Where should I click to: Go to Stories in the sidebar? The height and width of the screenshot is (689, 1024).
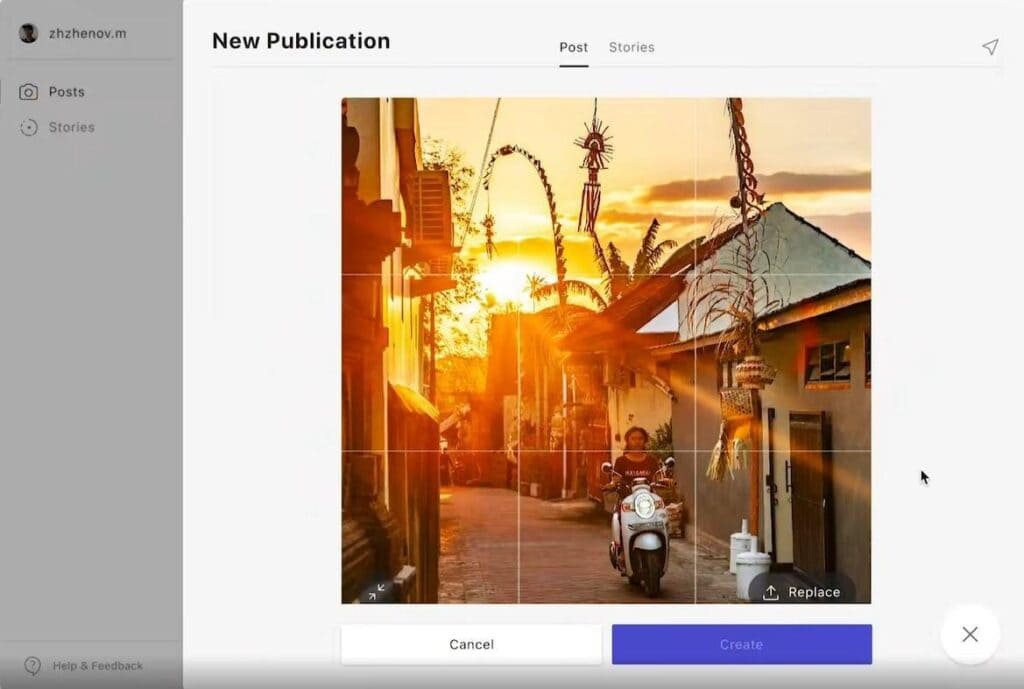(x=72, y=127)
